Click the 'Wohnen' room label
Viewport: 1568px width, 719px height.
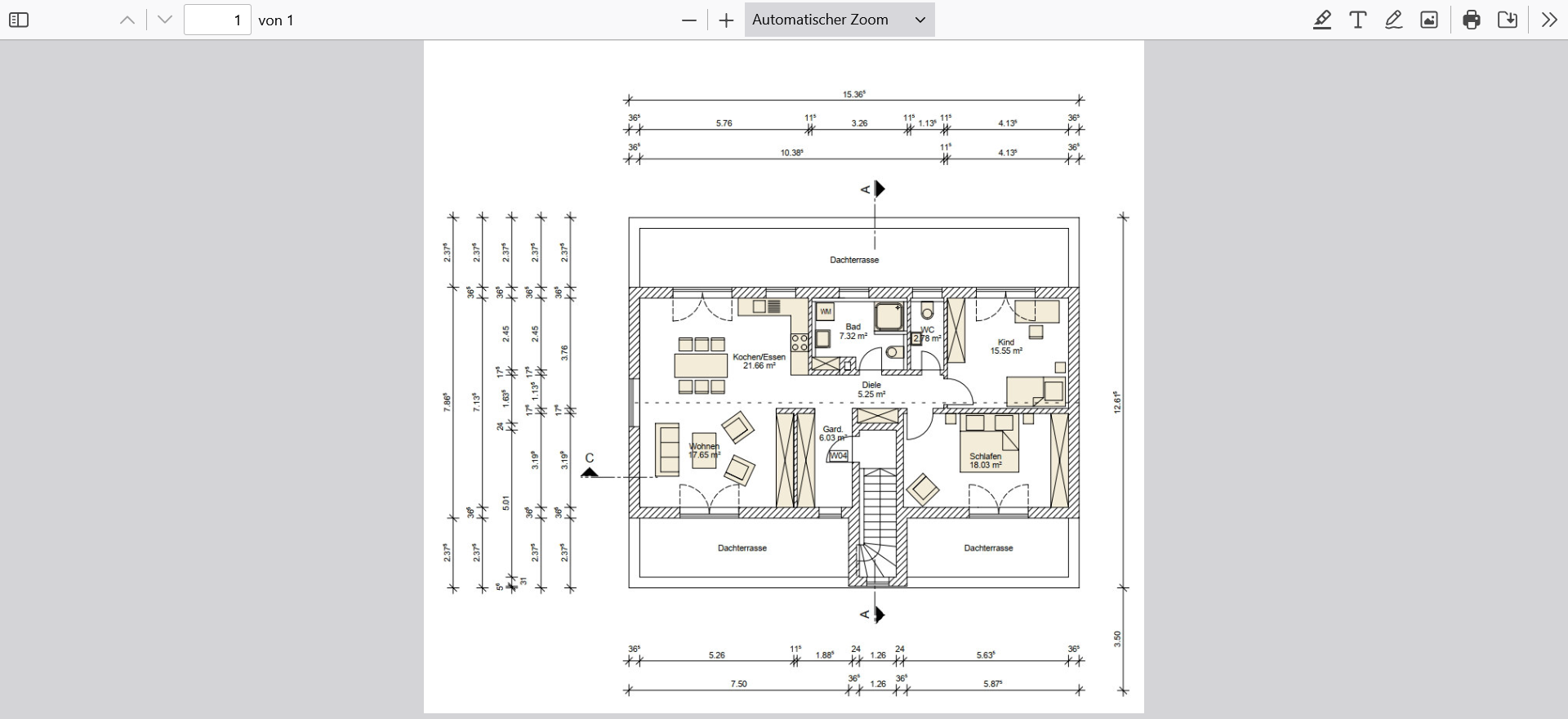coord(704,446)
